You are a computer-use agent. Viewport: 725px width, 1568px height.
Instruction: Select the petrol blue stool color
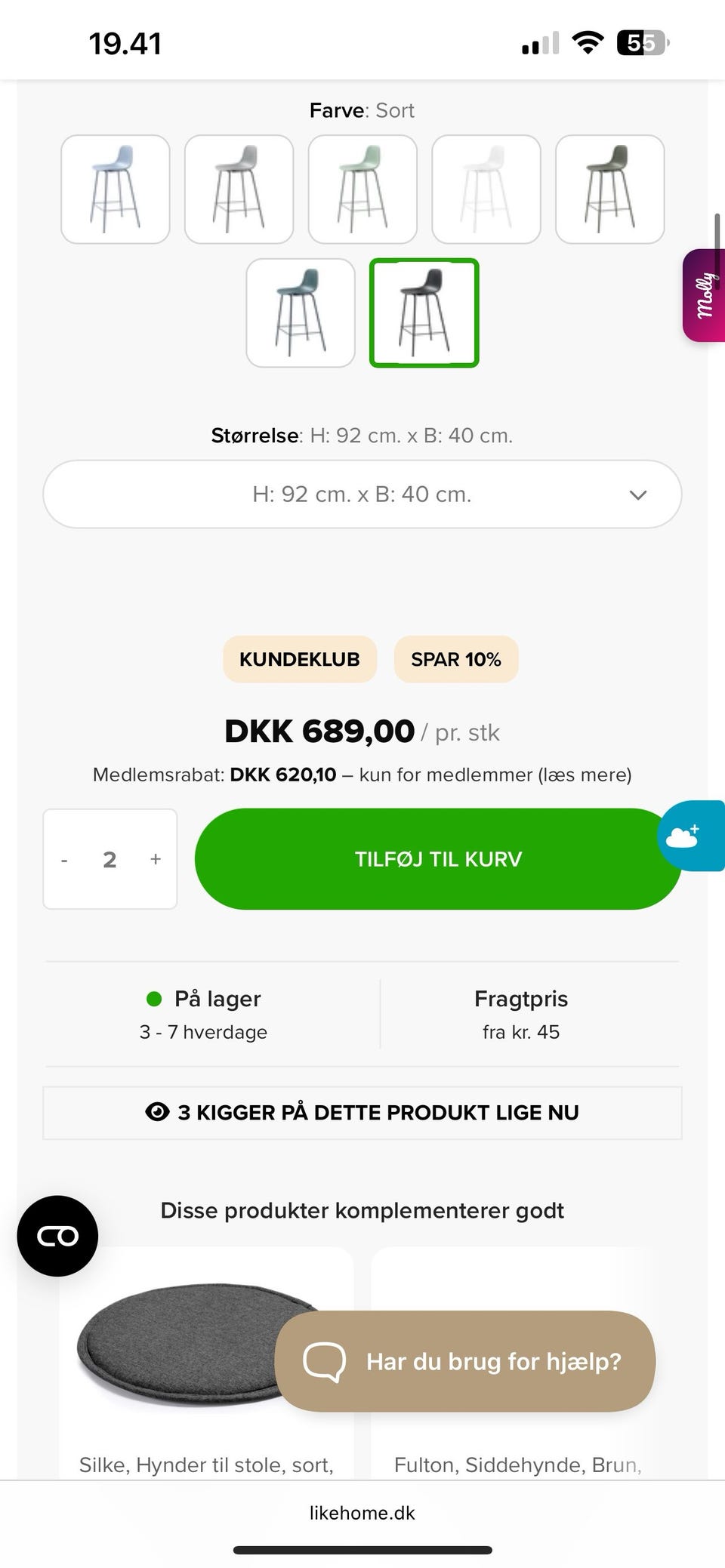pos(301,313)
